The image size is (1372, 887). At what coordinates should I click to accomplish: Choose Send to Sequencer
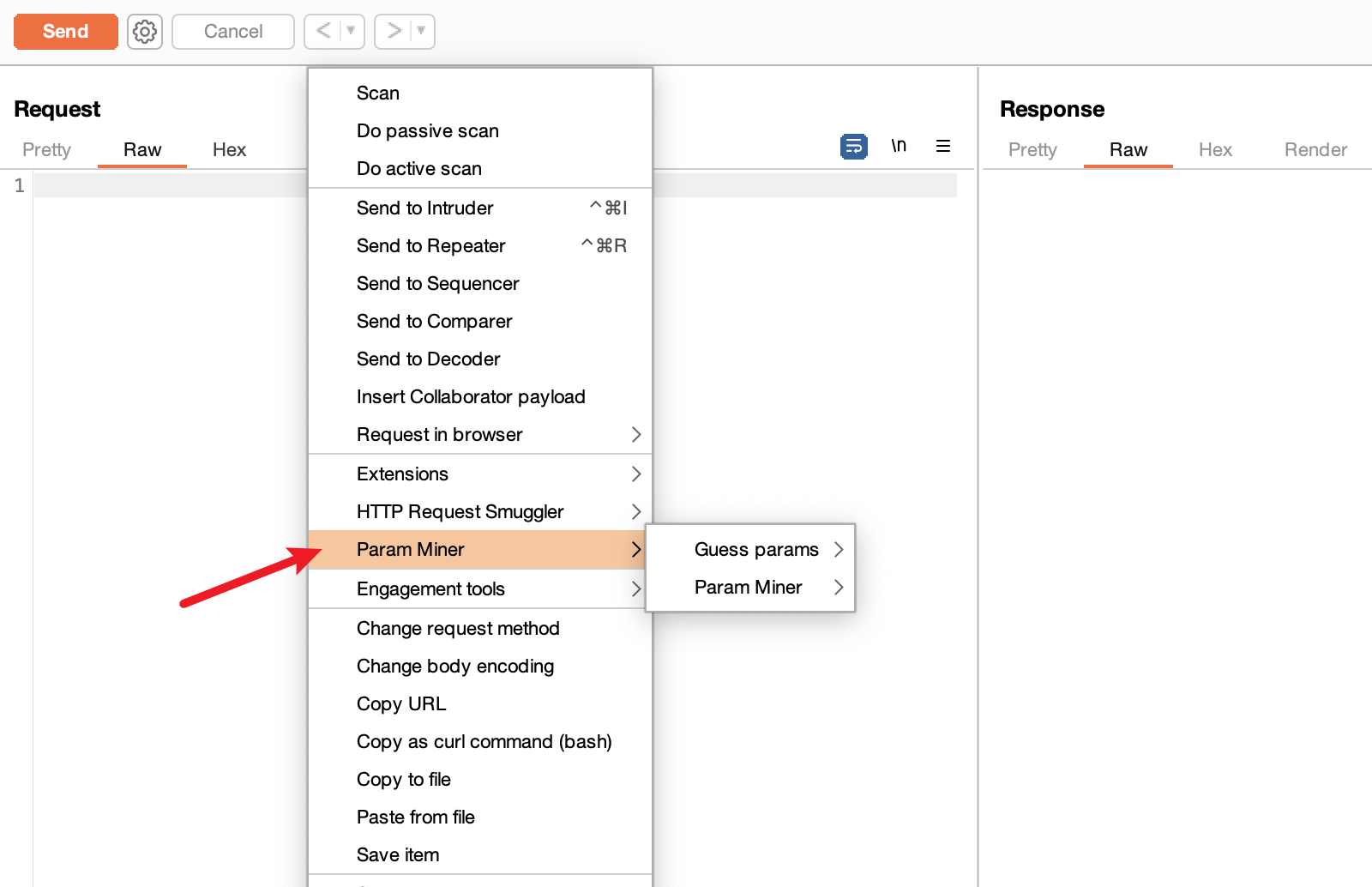click(x=480, y=283)
